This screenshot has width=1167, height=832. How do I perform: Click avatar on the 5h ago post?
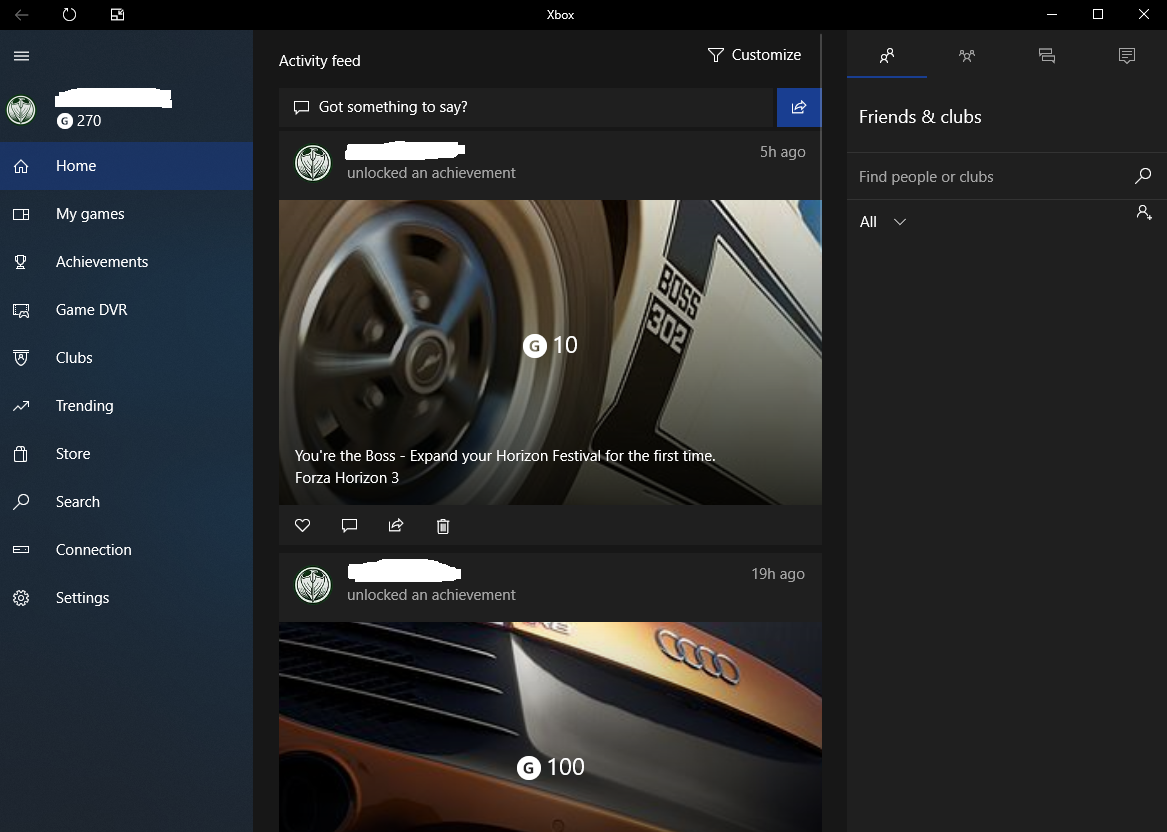coord(313,162)
